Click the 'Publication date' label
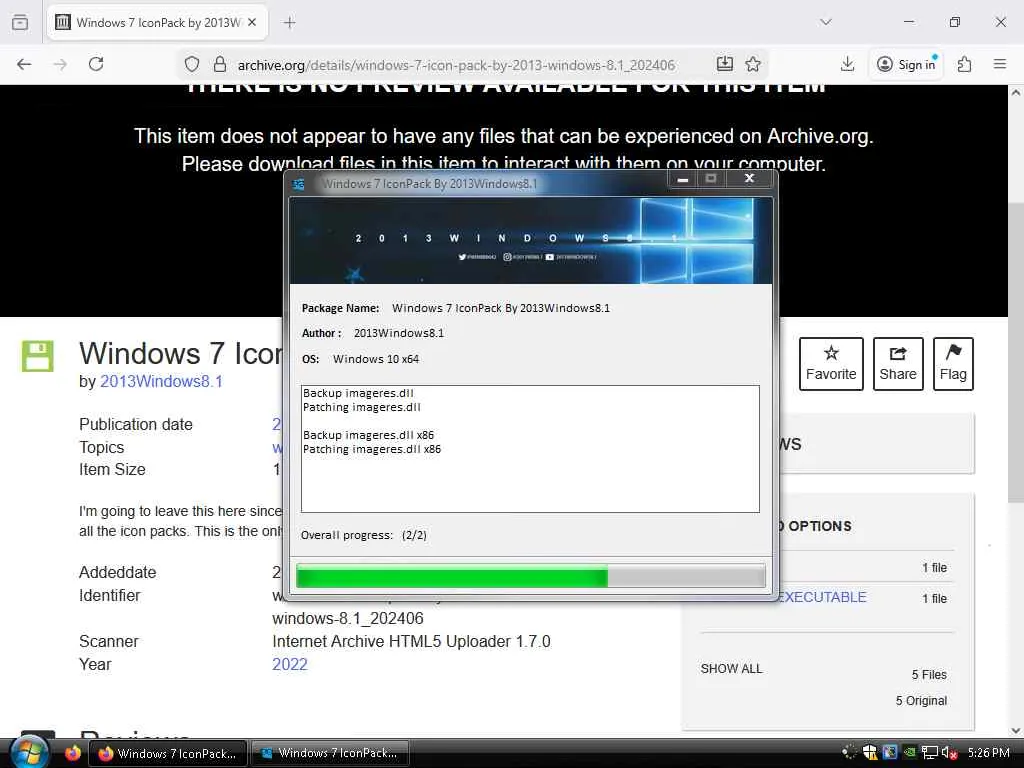The image size is (1024, 768). tap(136, 424)
